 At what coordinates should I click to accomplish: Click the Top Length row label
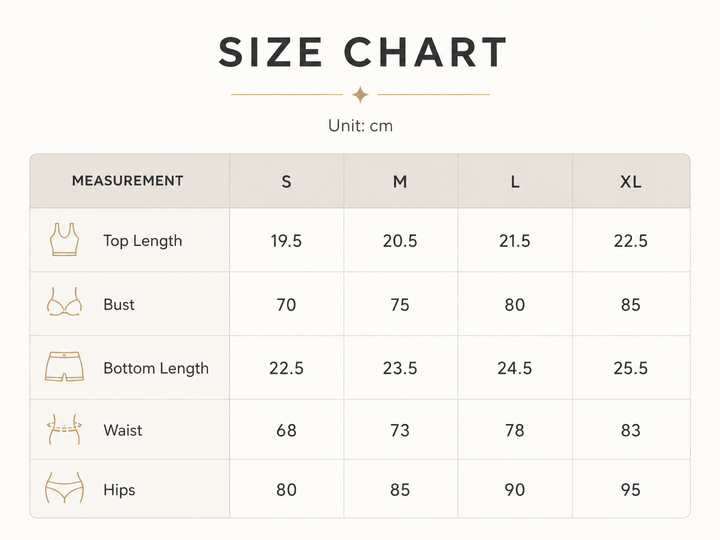coord(143,241)
